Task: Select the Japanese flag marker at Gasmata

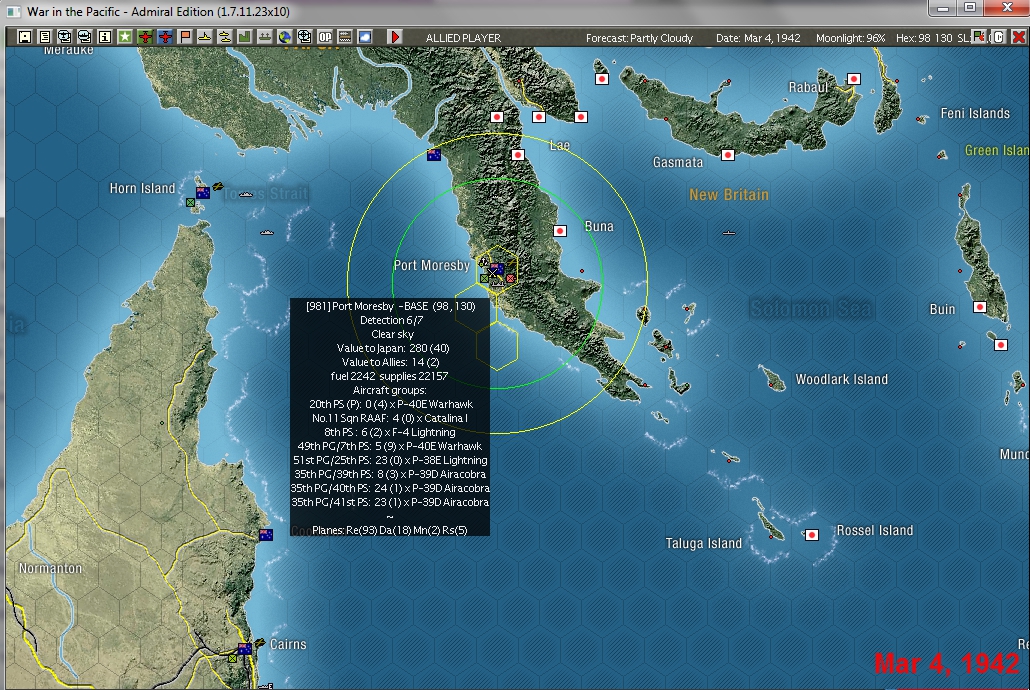Action: point(727,155)
